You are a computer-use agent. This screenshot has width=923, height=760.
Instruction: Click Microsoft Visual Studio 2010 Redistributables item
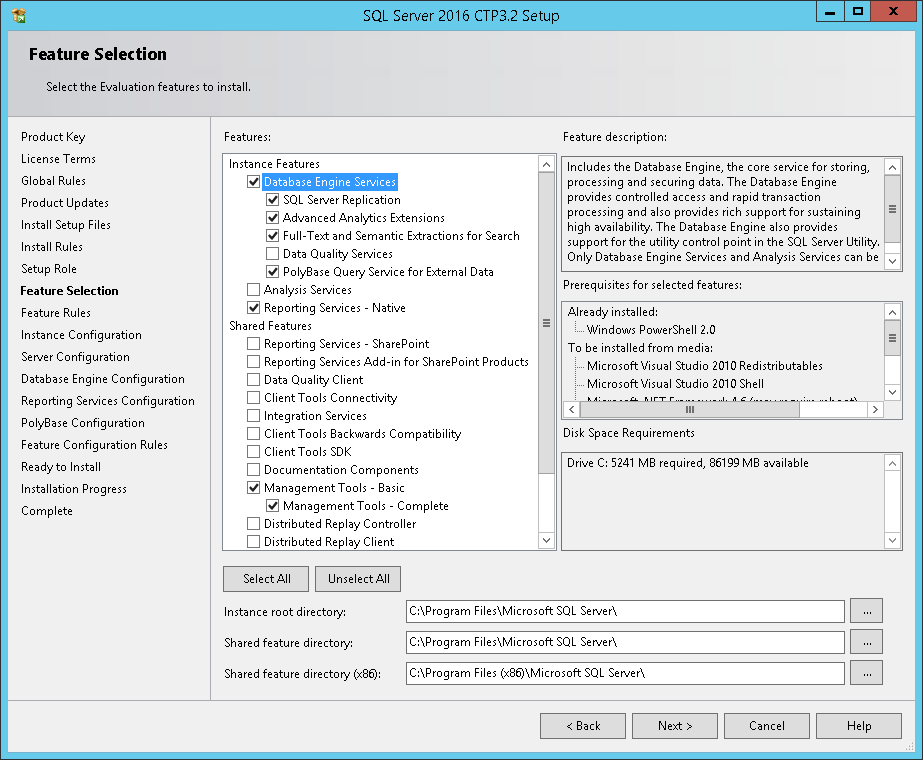click(x=705, y=366)
